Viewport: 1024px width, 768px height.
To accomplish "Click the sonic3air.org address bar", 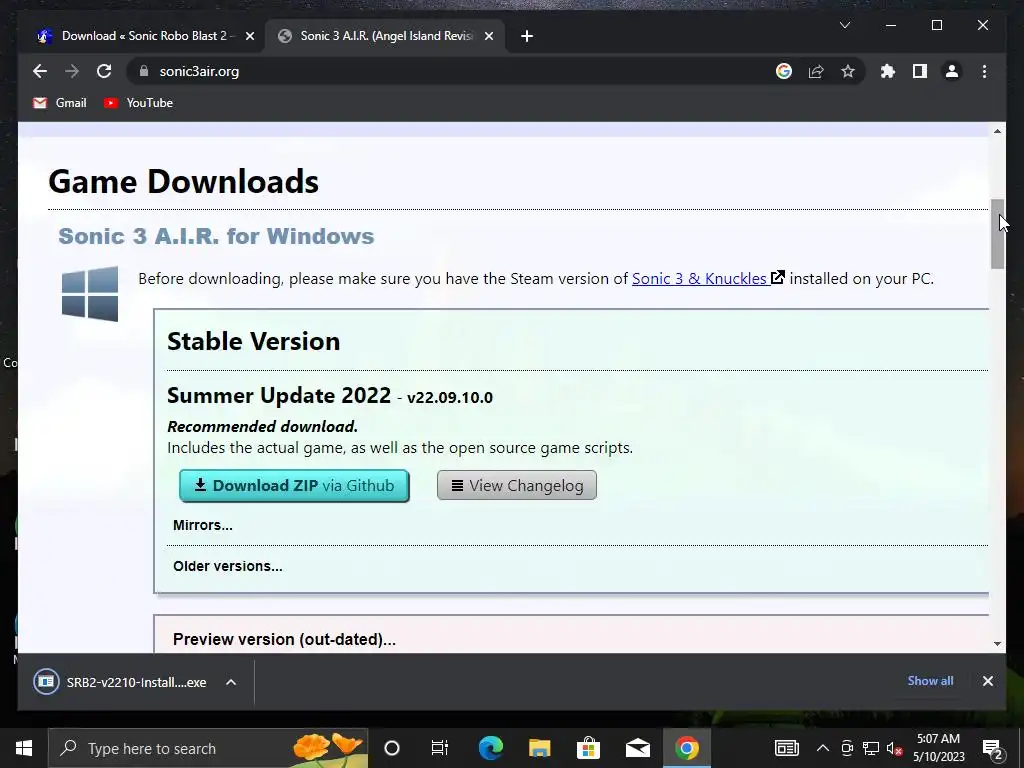I will [x=457, y=71].
